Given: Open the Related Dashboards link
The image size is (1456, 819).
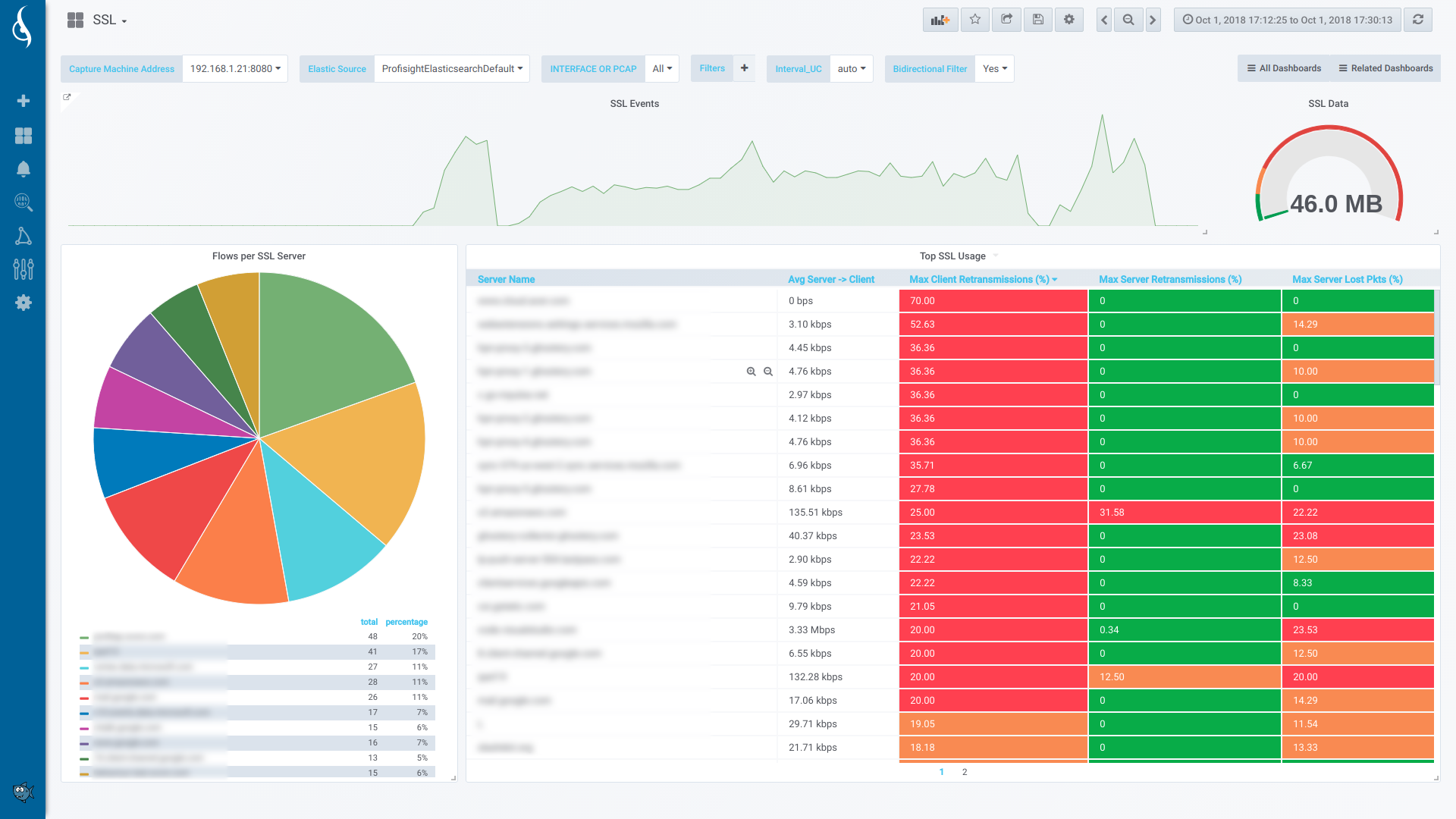Looking at the screenshot, I should (1385, 68).
